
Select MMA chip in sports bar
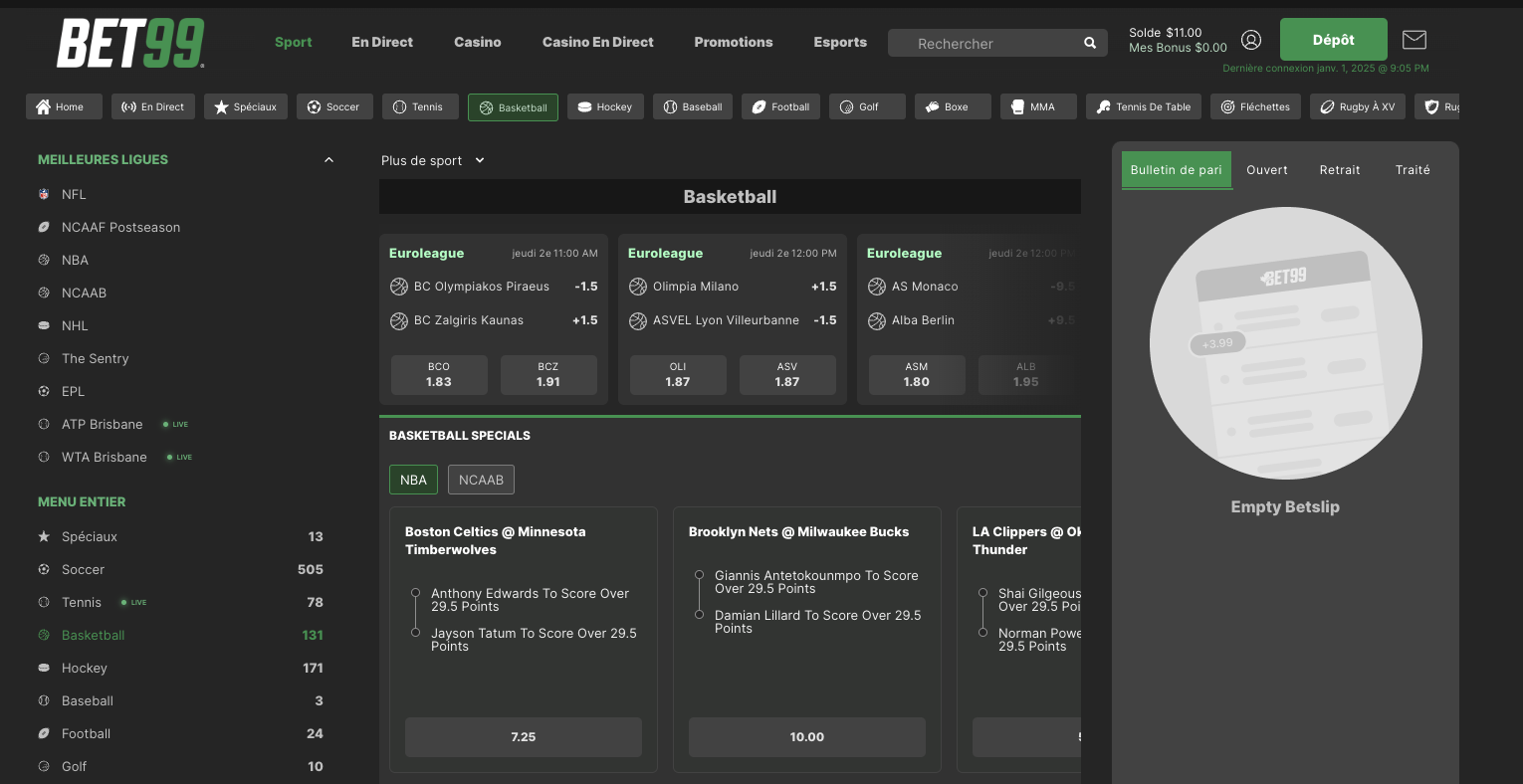point(1038,106)
